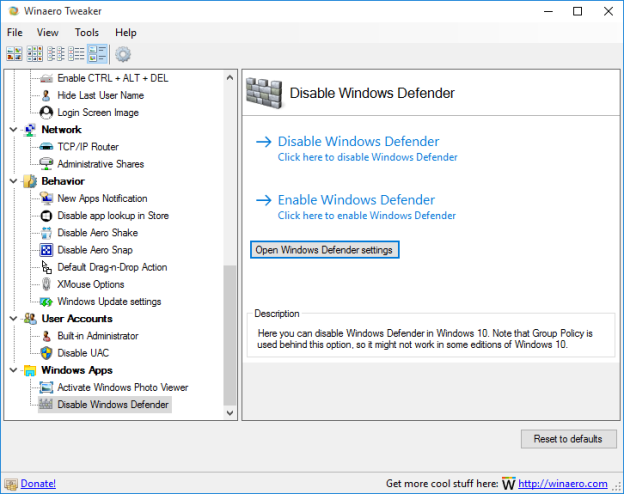Click the Default Drag-n-Drop Action icon

pyautogui.click(x=46, y=267)
